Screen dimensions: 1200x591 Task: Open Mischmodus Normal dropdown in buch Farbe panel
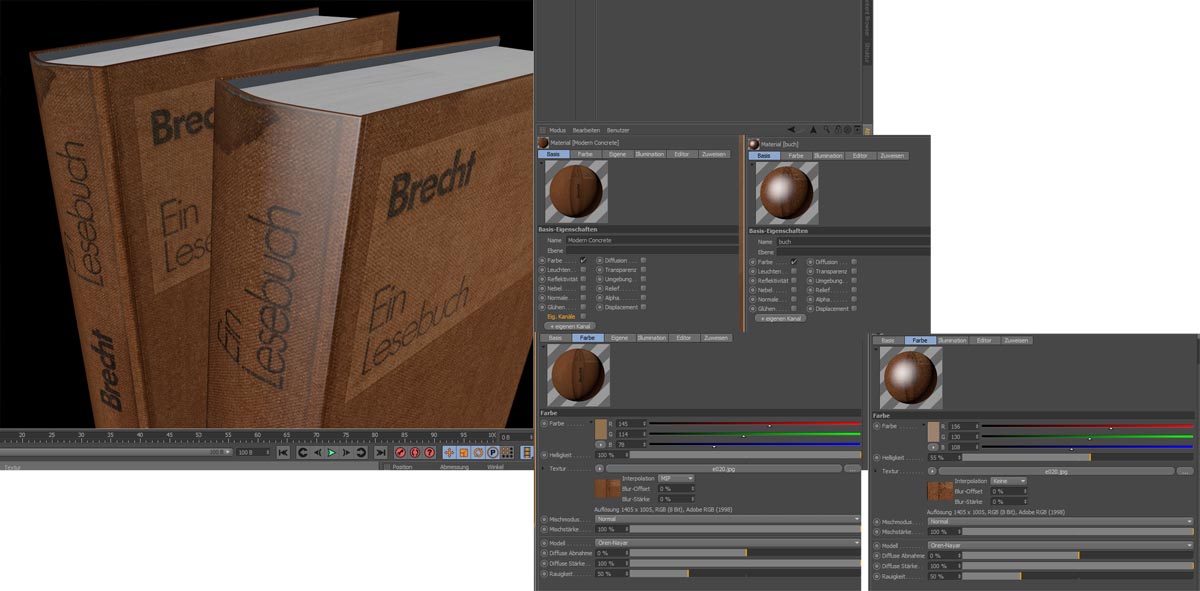click(x=1060, y=521)
